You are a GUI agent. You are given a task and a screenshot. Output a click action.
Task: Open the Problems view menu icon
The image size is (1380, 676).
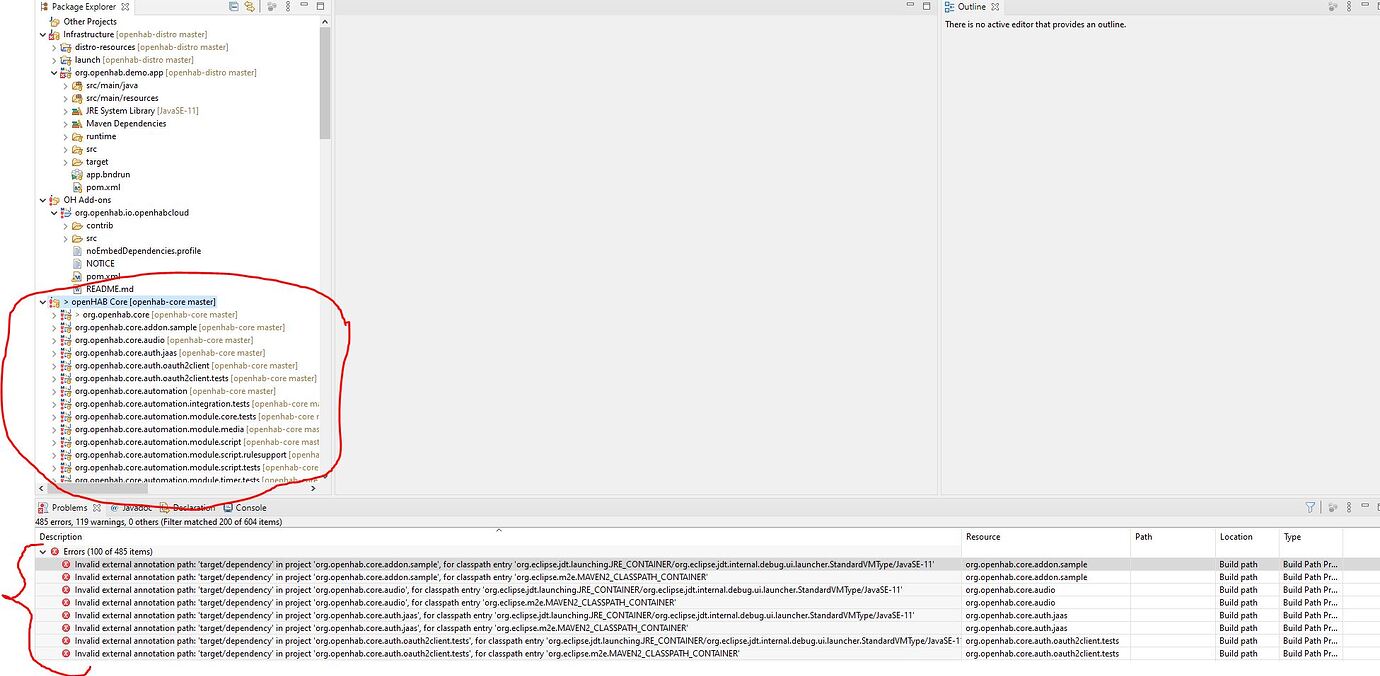pos(1348,507)
